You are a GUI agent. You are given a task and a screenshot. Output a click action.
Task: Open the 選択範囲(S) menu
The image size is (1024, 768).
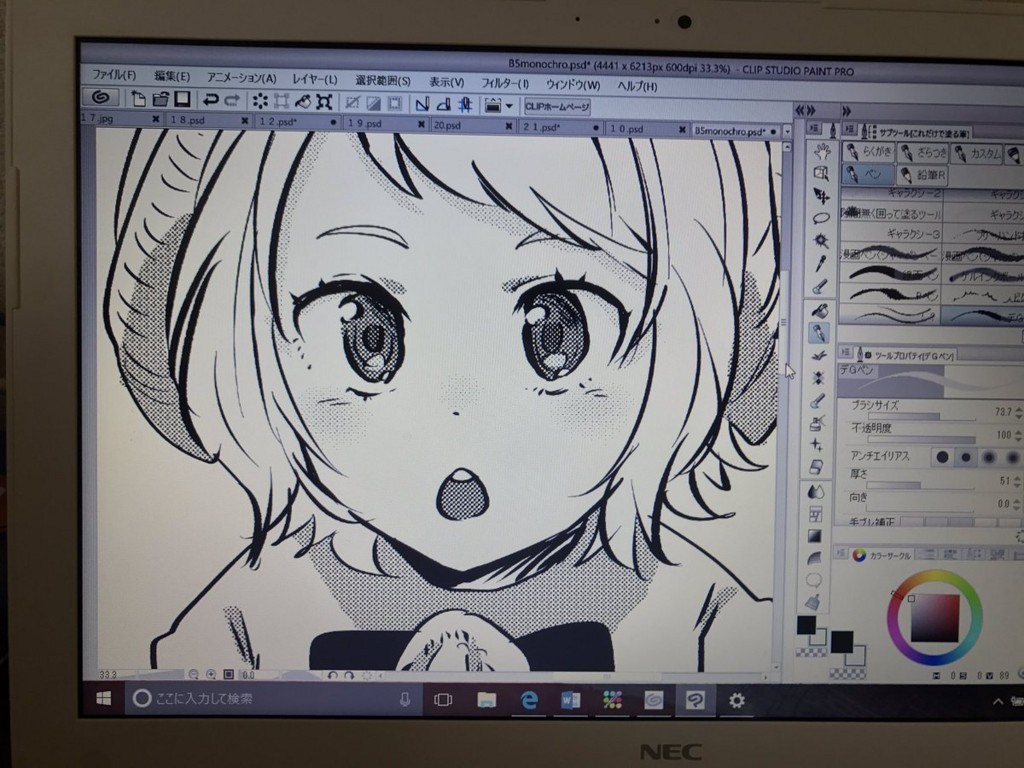point(383,80)
